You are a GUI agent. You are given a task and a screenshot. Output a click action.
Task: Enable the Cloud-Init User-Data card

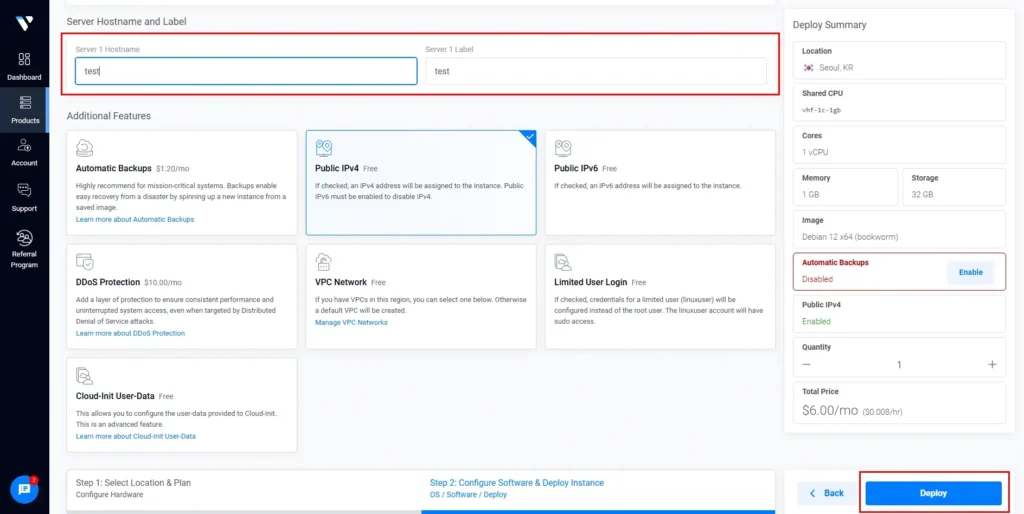[182, 405]
